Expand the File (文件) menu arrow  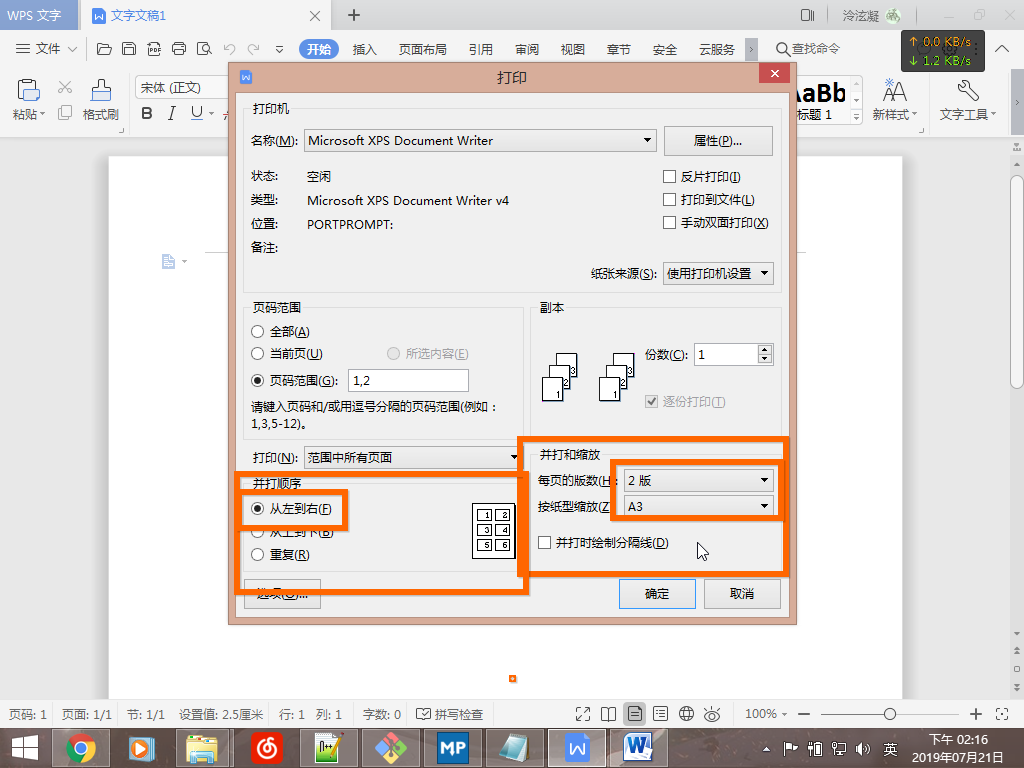[72, 49]
